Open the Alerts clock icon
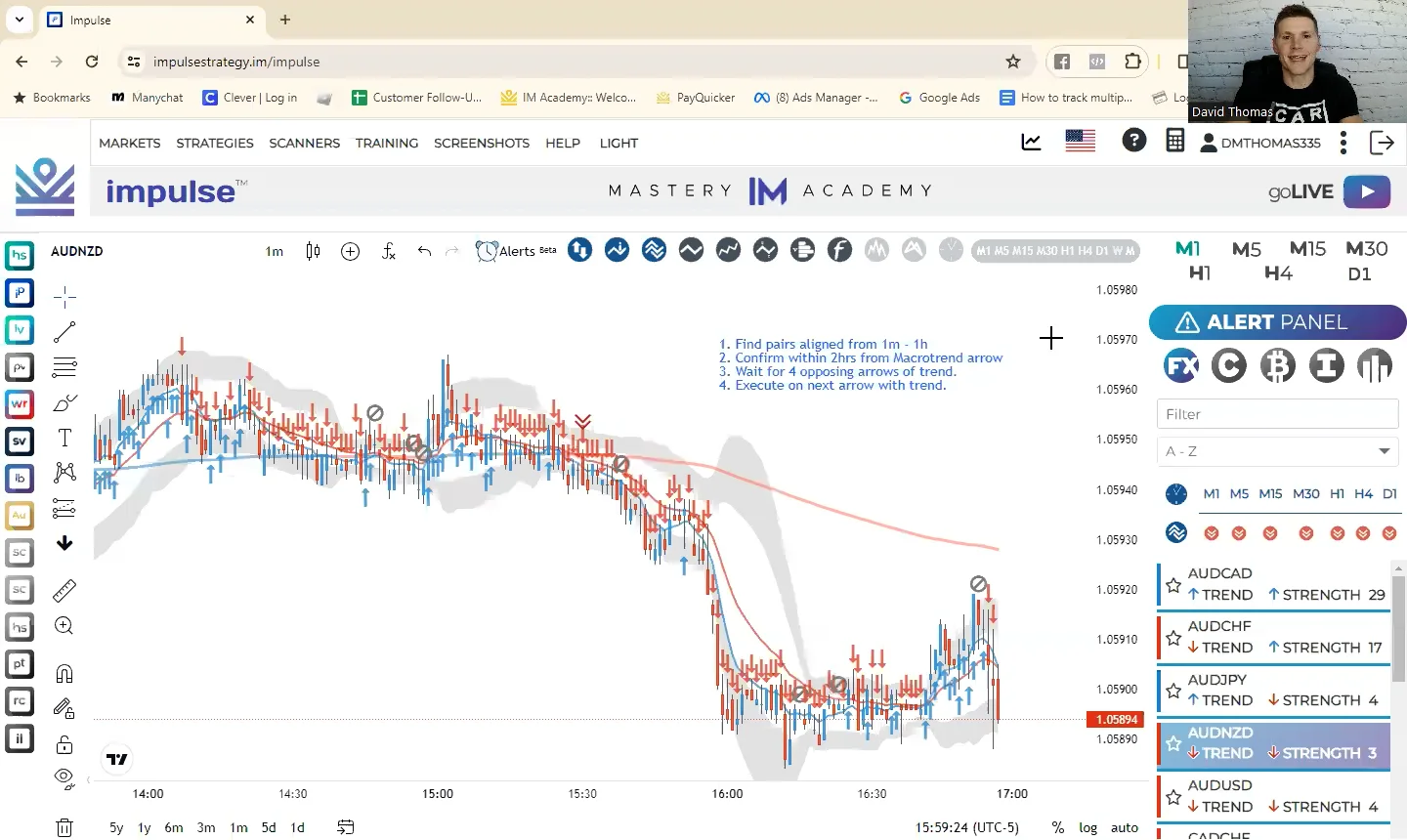The width and height of the screenshot is (1407, 840). pyautogui.click(x=487, y=251)
